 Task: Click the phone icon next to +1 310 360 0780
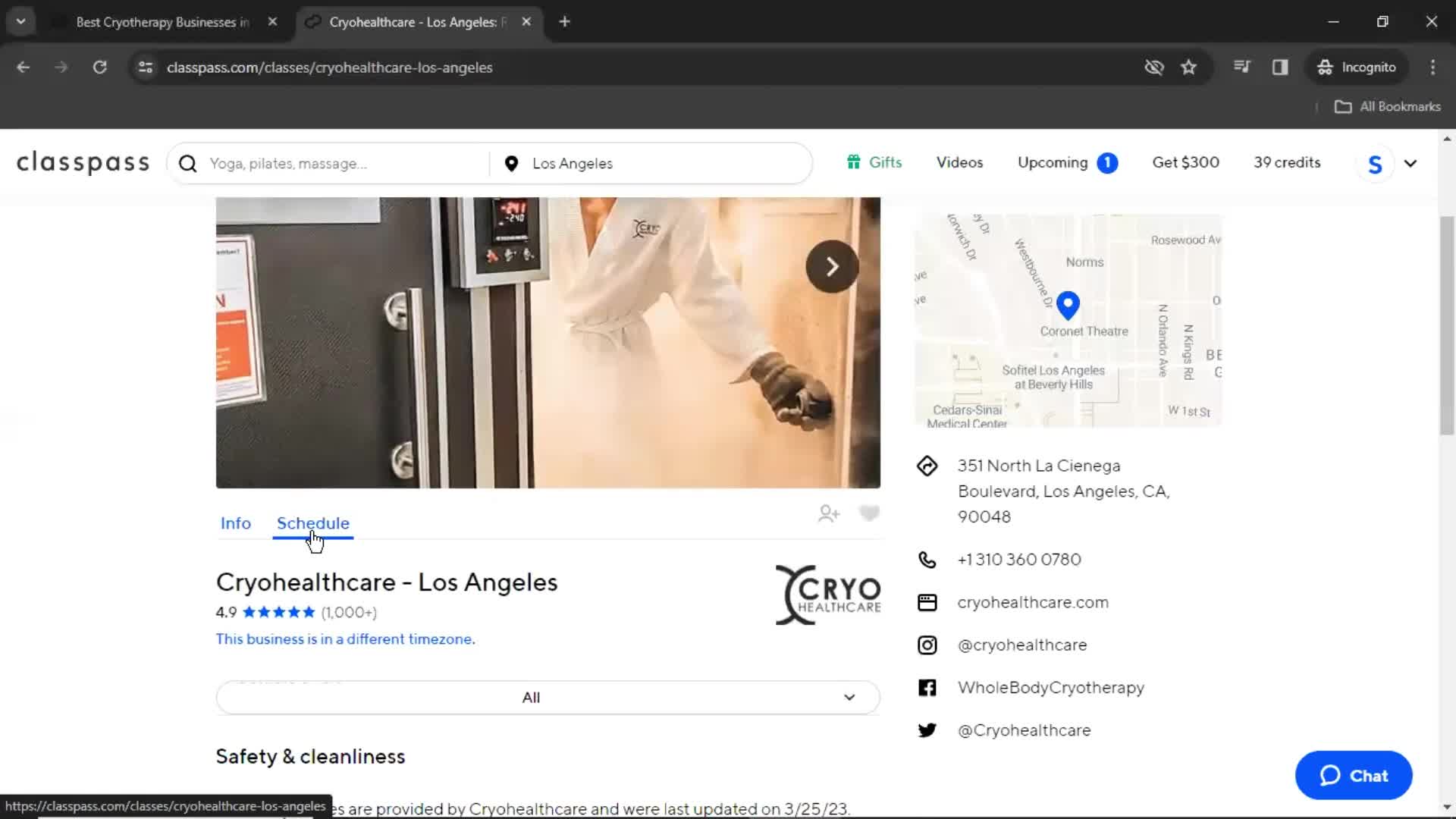(x=927, y=560)
